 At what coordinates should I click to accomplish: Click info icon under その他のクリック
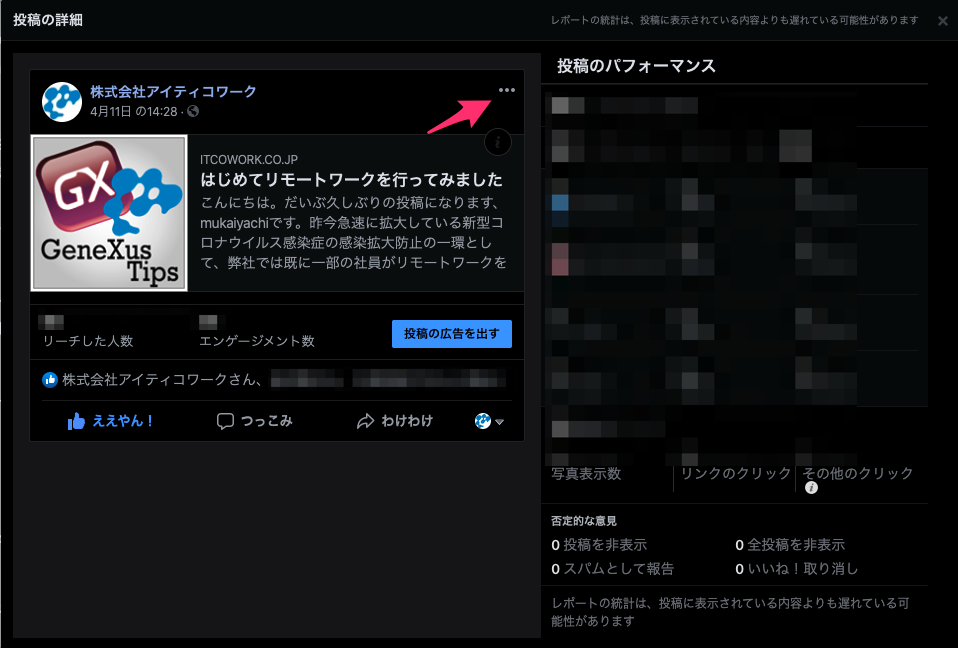pyautogui.click(x=811, y=487)
